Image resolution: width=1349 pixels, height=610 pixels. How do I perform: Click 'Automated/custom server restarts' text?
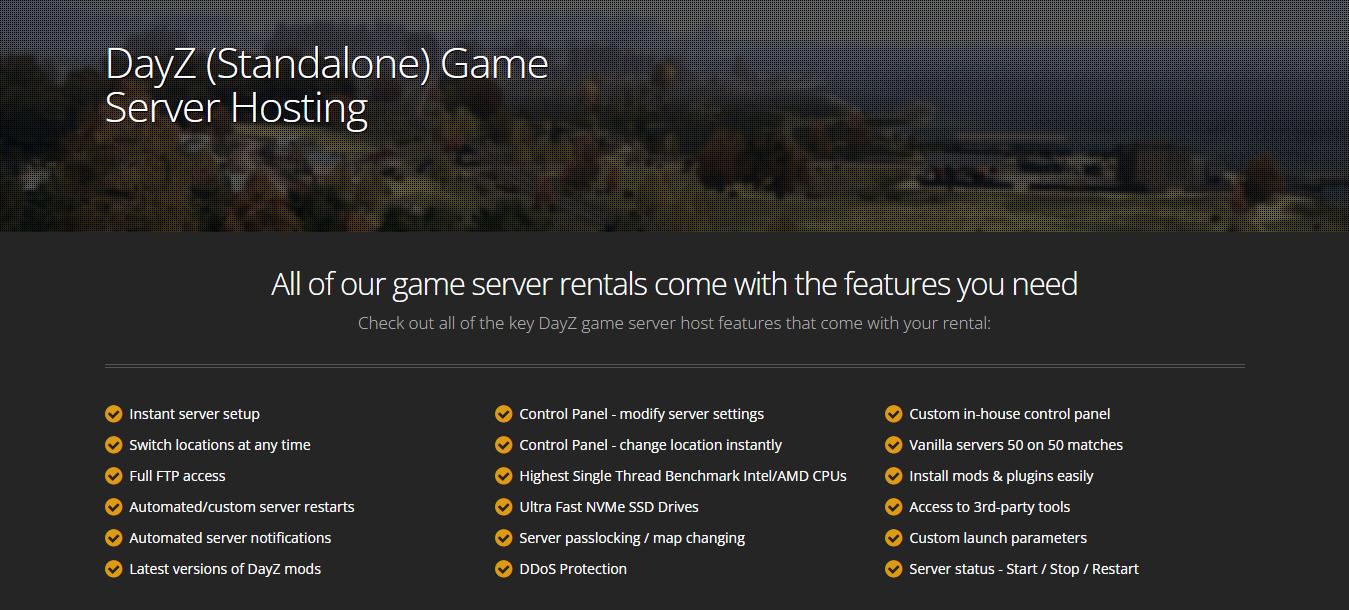tap(242, 507)
